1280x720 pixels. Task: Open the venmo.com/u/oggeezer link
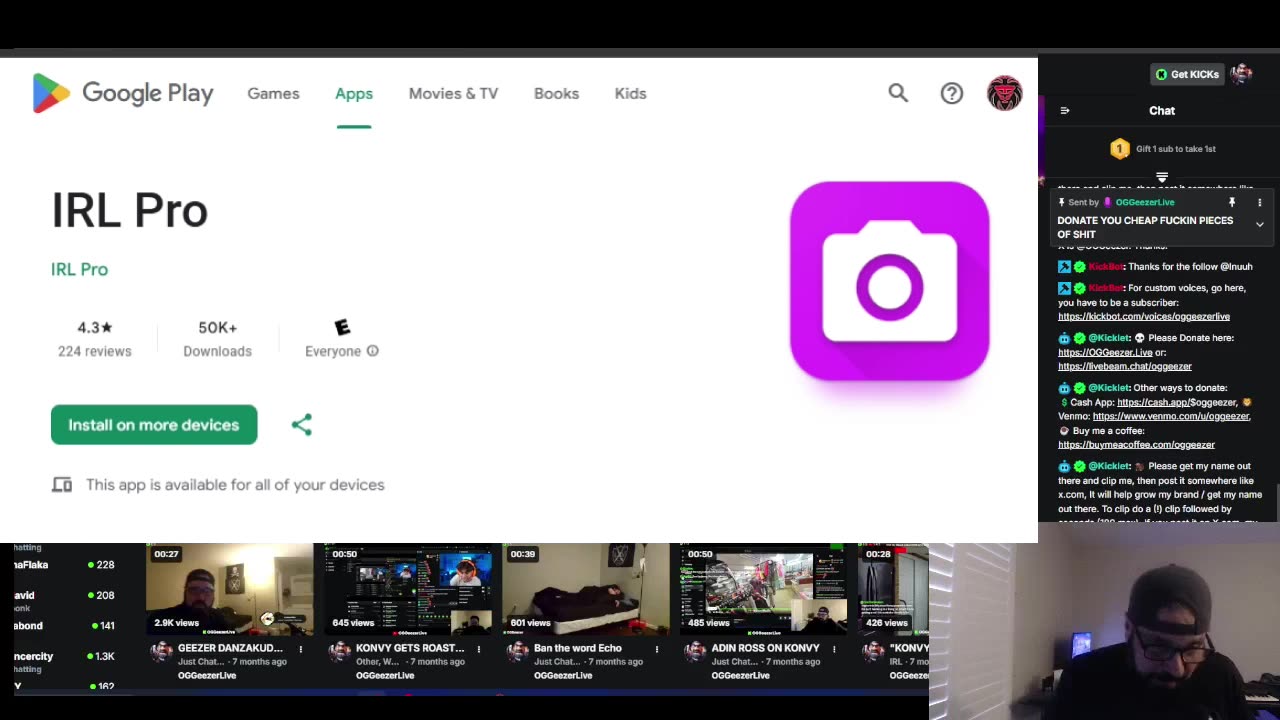tap(1171, 416)
